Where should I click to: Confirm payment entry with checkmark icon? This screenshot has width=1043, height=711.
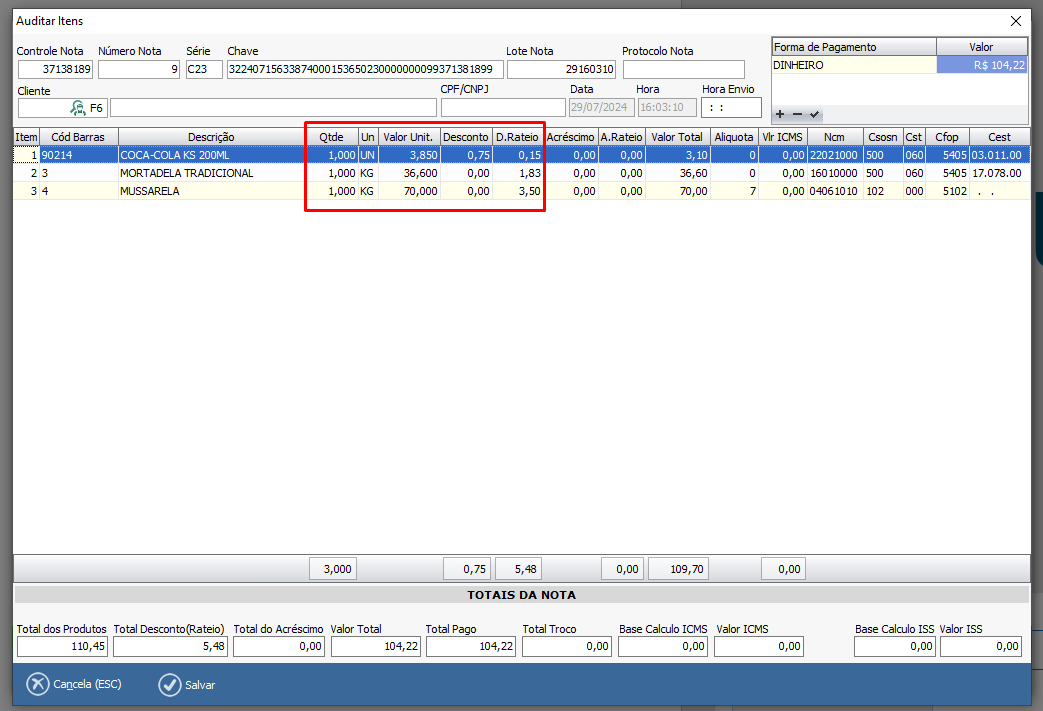pyautogui.click(x=815, y=115)
